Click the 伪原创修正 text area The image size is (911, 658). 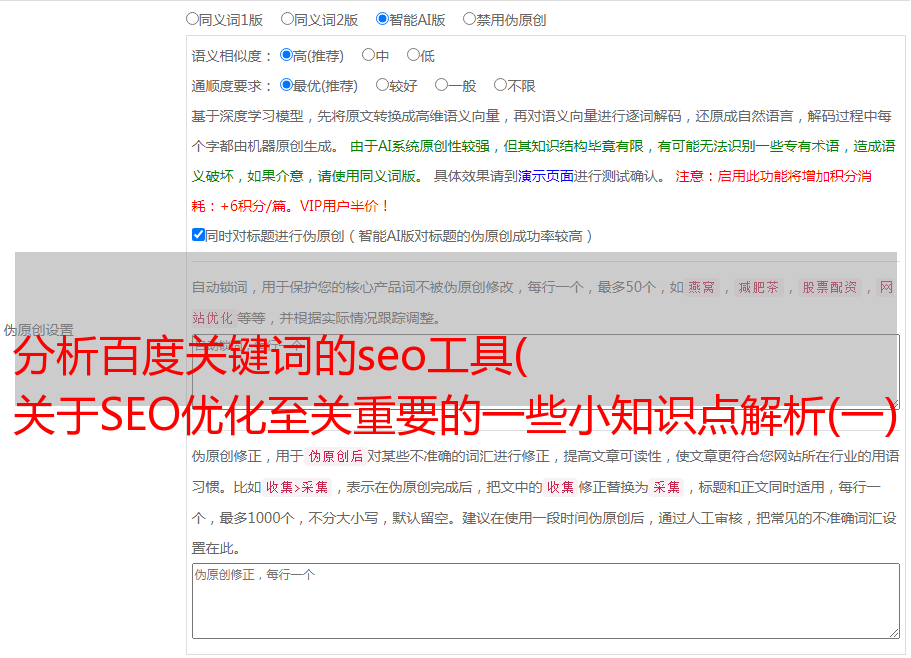[546, 601]
